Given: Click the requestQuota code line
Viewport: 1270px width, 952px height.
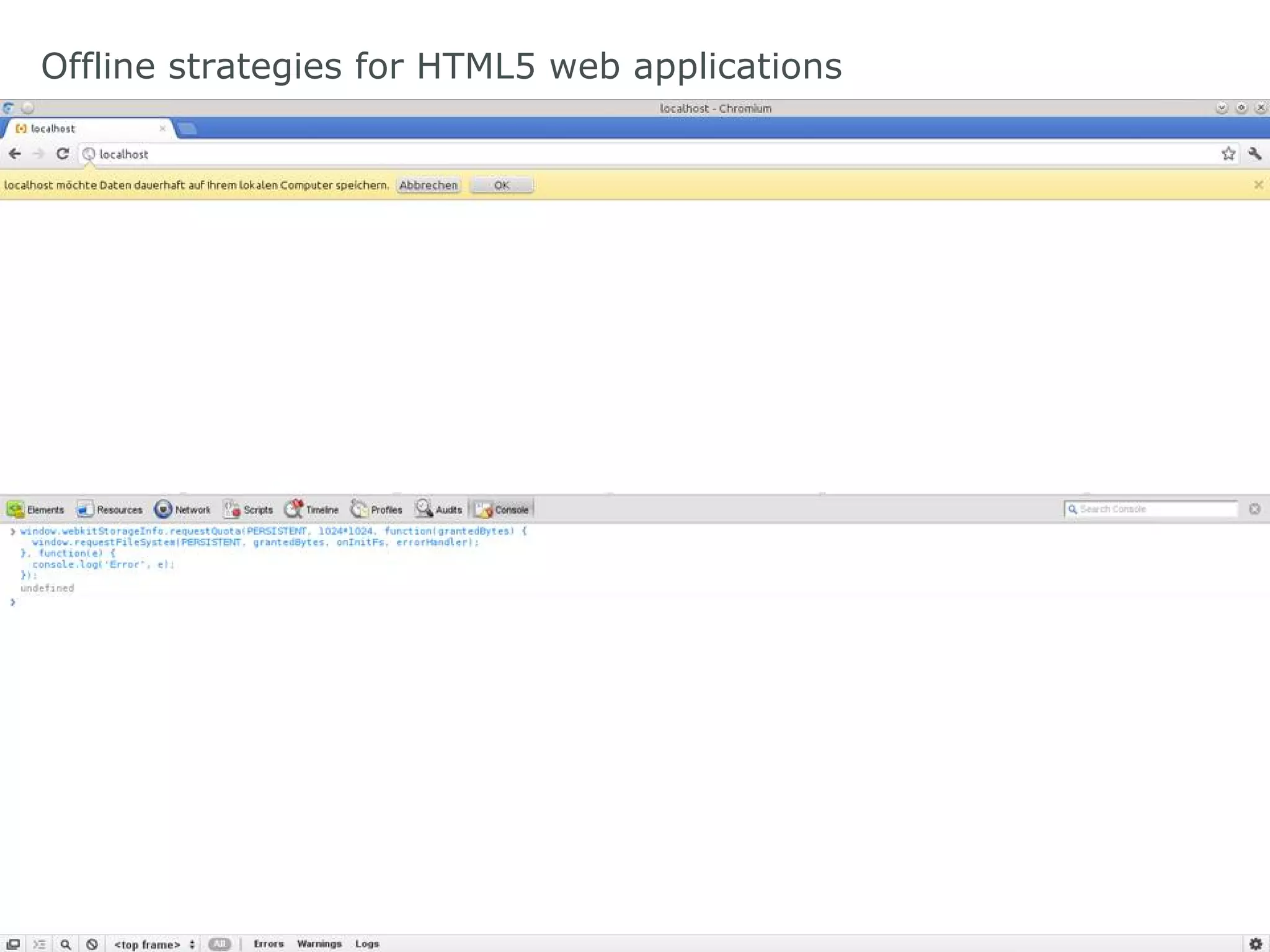Looking at the screenshot, I should point(273,531).
